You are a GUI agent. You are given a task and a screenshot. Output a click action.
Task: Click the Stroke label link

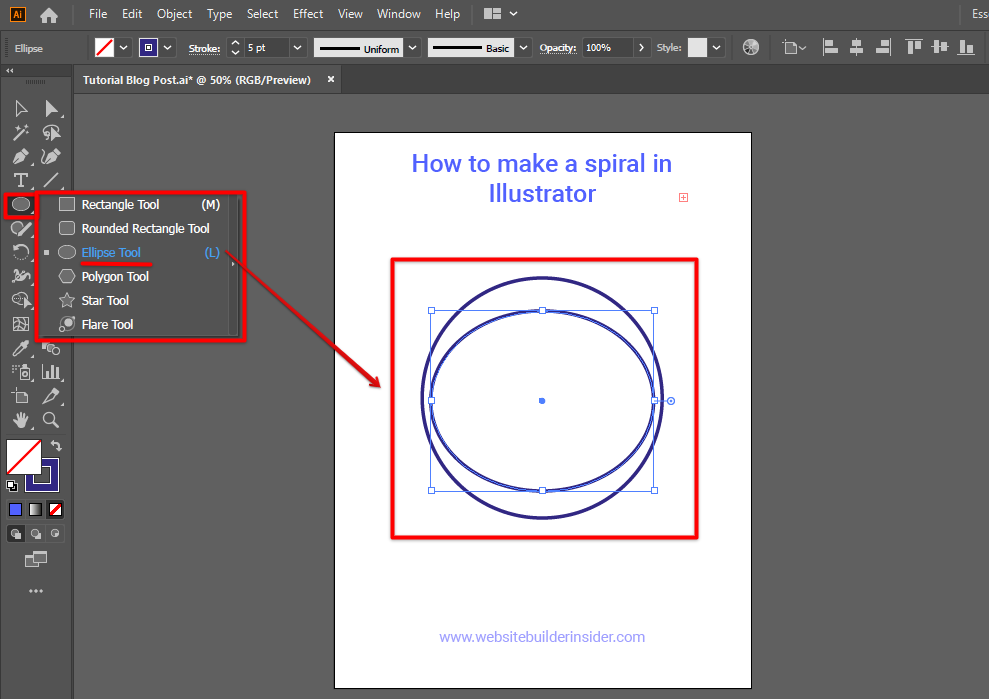(x=204, y=47)
